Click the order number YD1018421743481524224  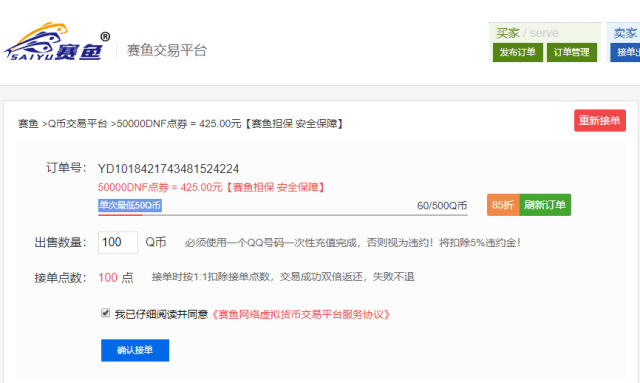click(x=168, y=169)
